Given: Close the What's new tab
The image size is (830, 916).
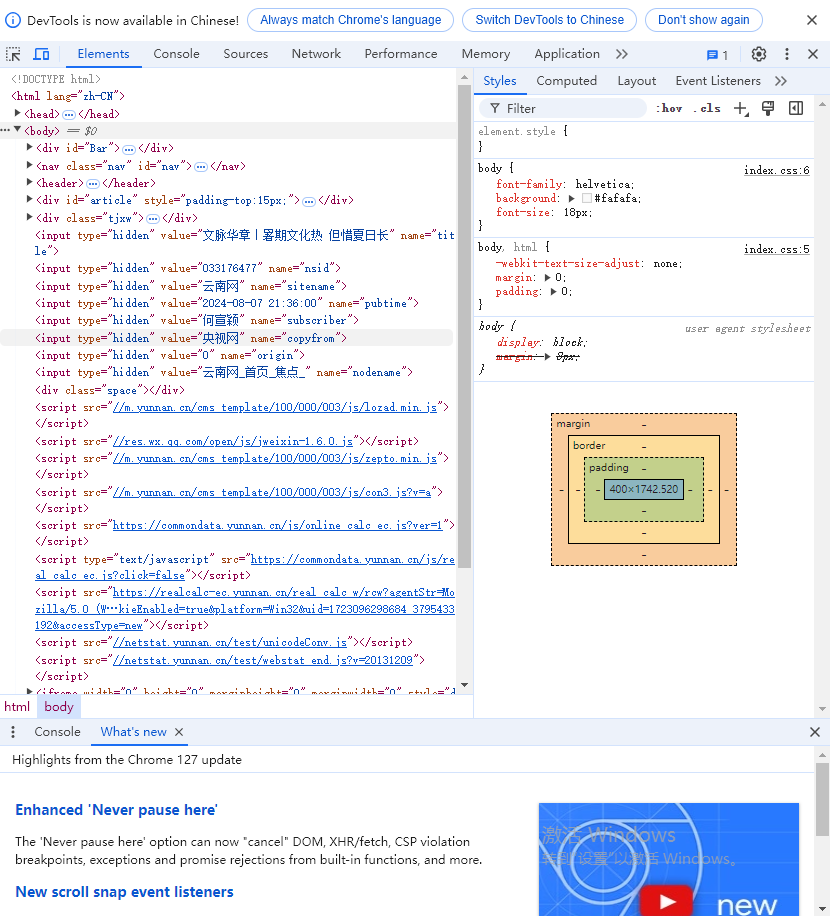Looking at the screenshot, I should (x=179, y=732).
